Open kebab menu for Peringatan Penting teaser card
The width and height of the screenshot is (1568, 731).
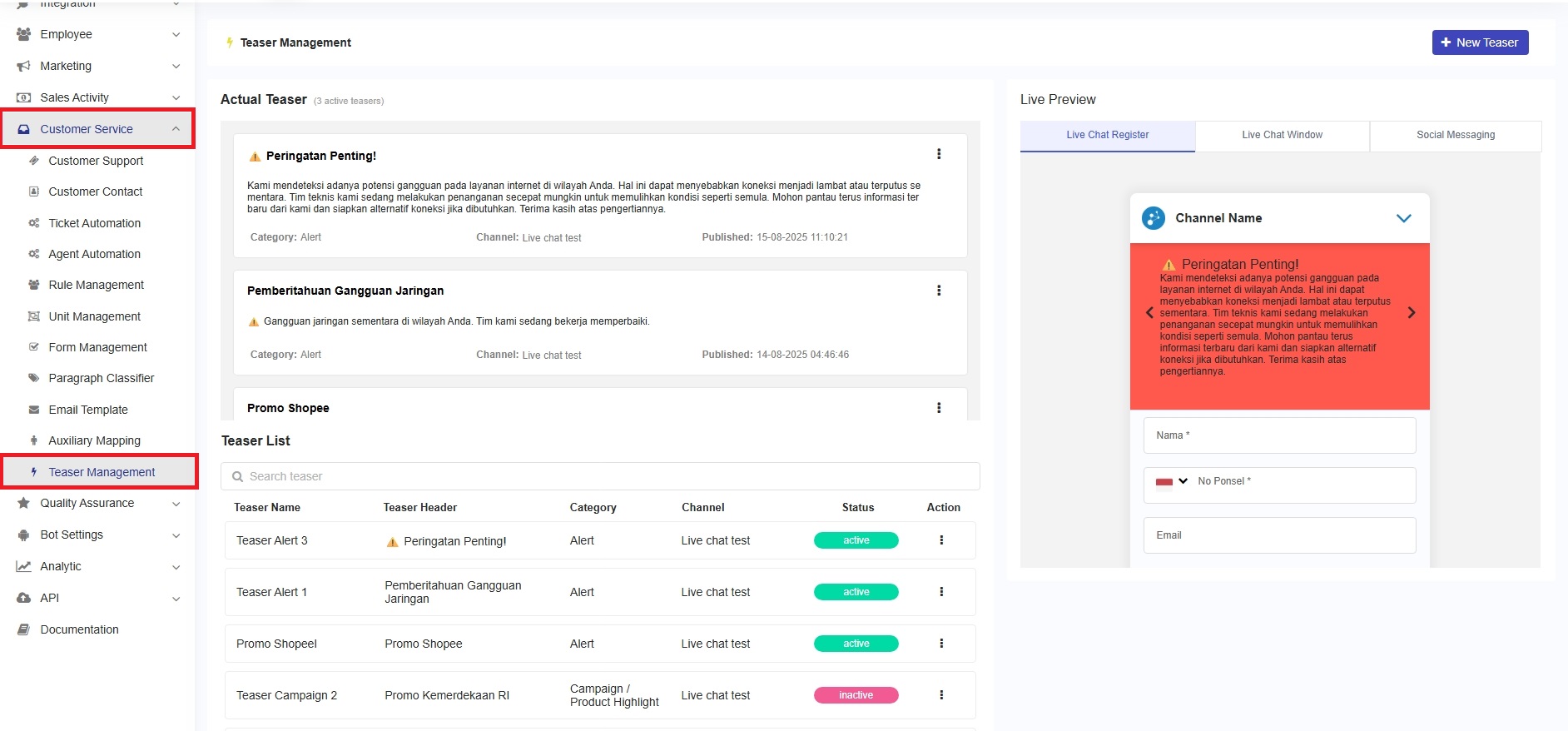pos(939,154)
